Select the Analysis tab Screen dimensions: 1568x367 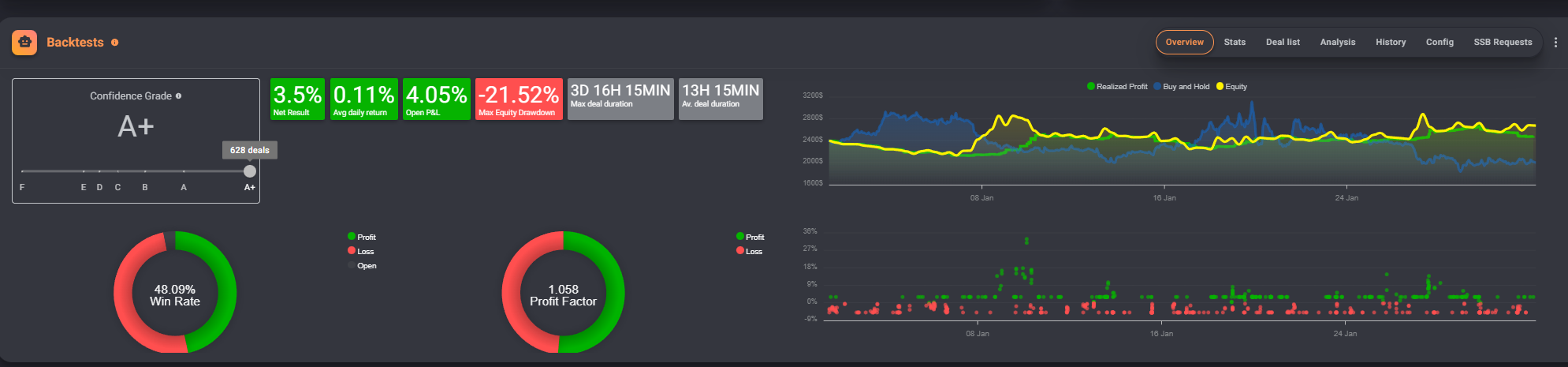coord(1337,43)
